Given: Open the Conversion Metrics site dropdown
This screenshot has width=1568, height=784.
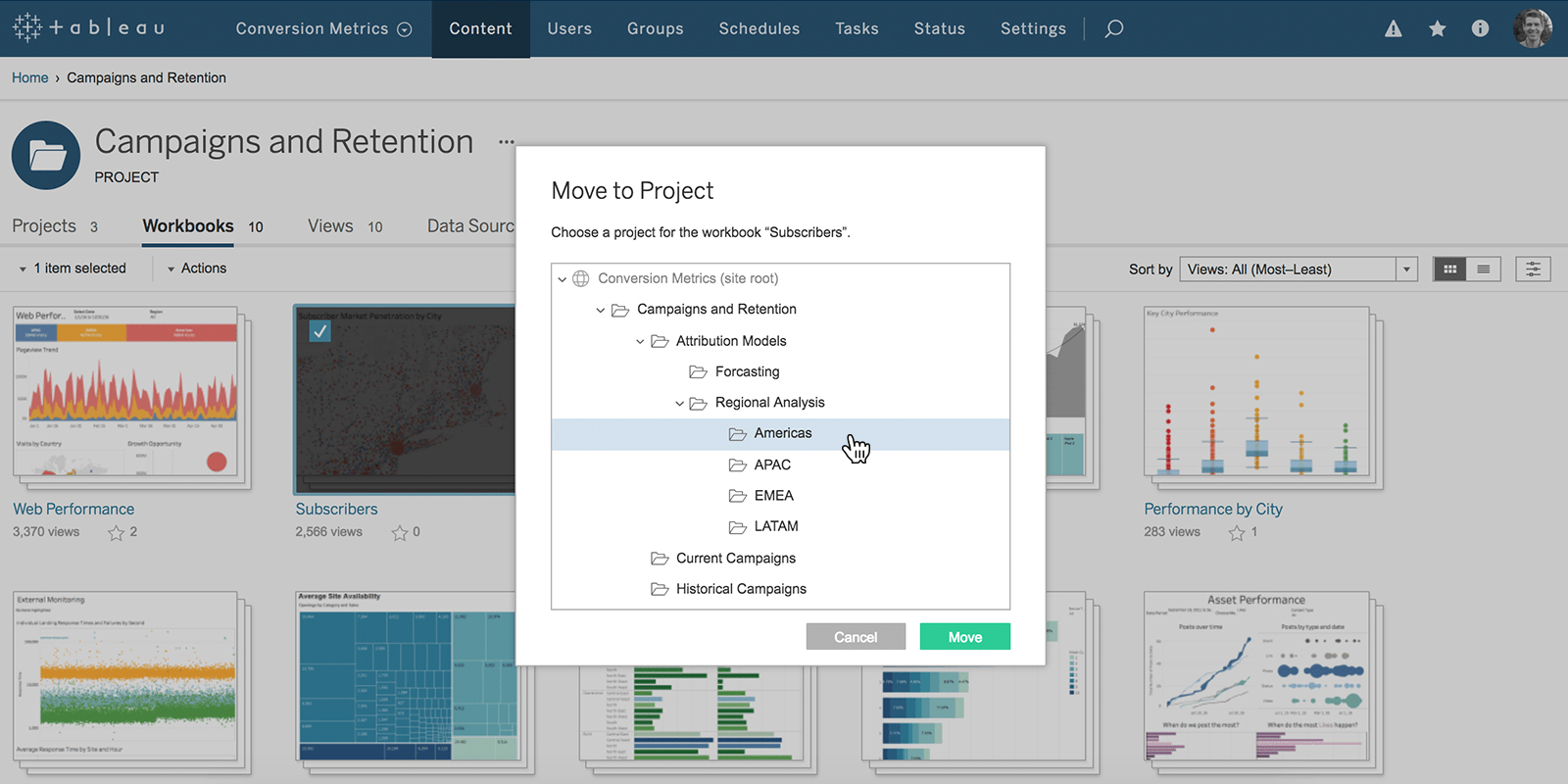Looking at the screenshot, I should click(323, 28).
